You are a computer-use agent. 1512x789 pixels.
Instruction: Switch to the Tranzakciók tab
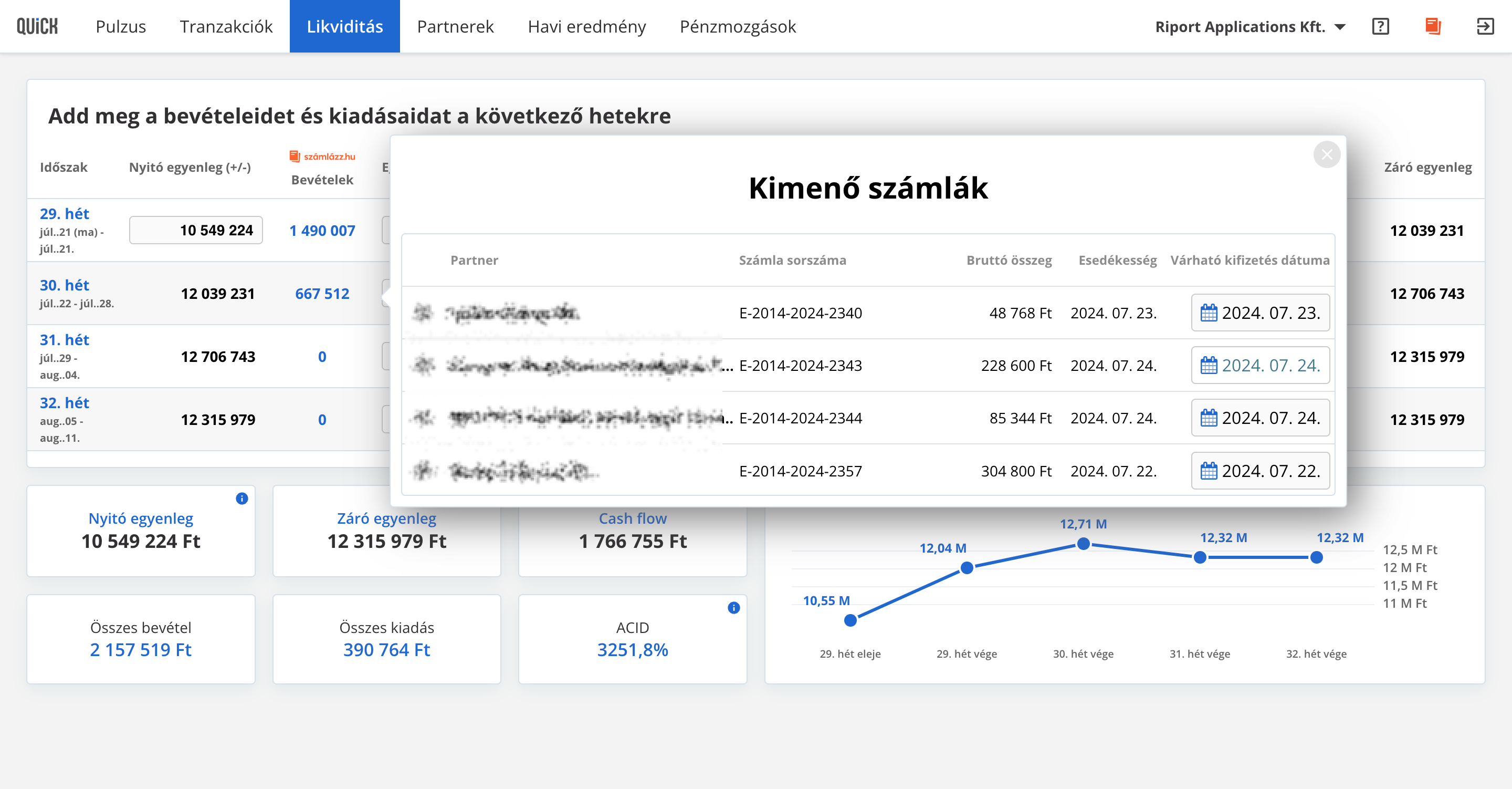(226, 26)
